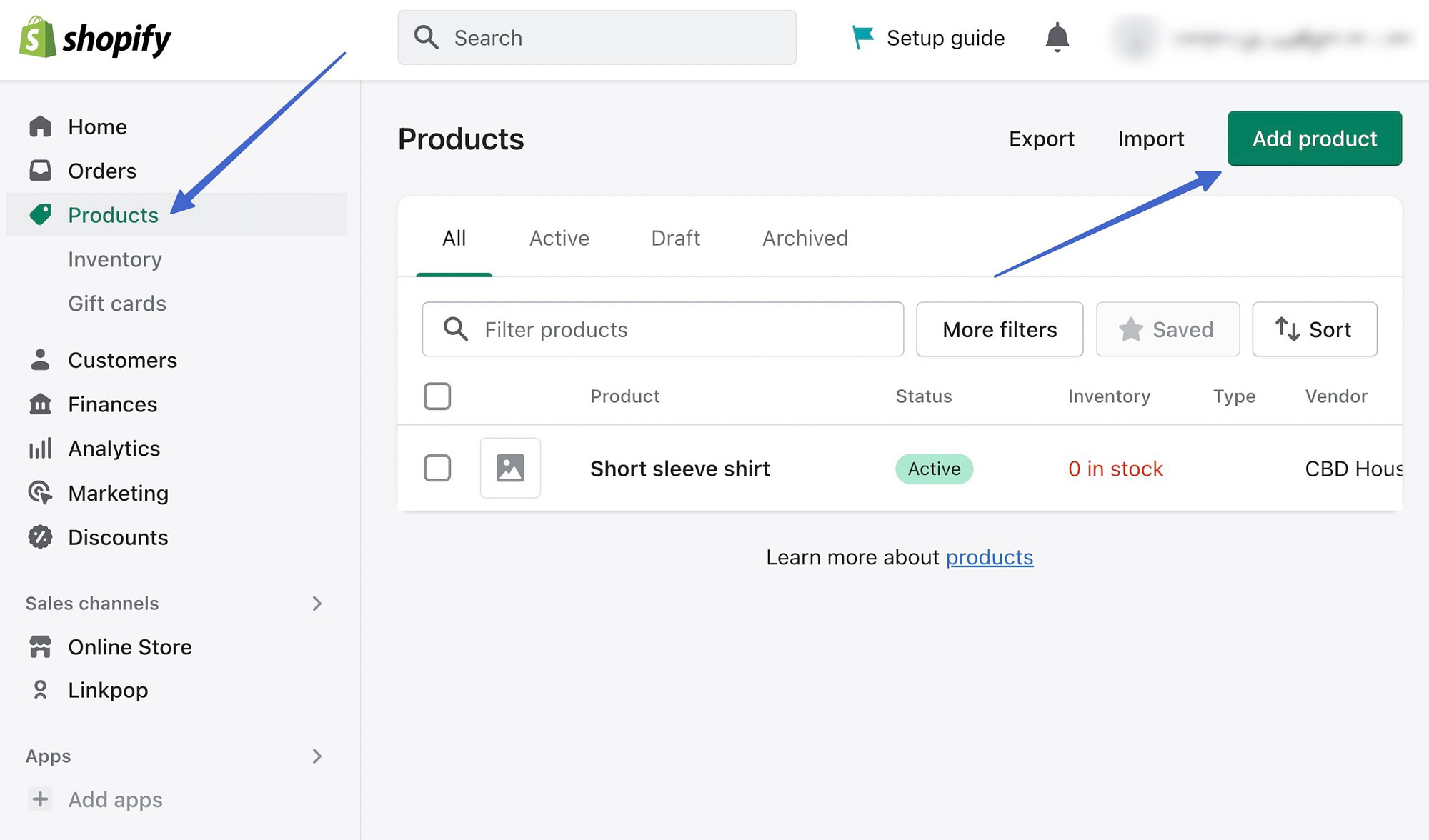Select the Short sleeve shirt checkbox

pos(438,468)
